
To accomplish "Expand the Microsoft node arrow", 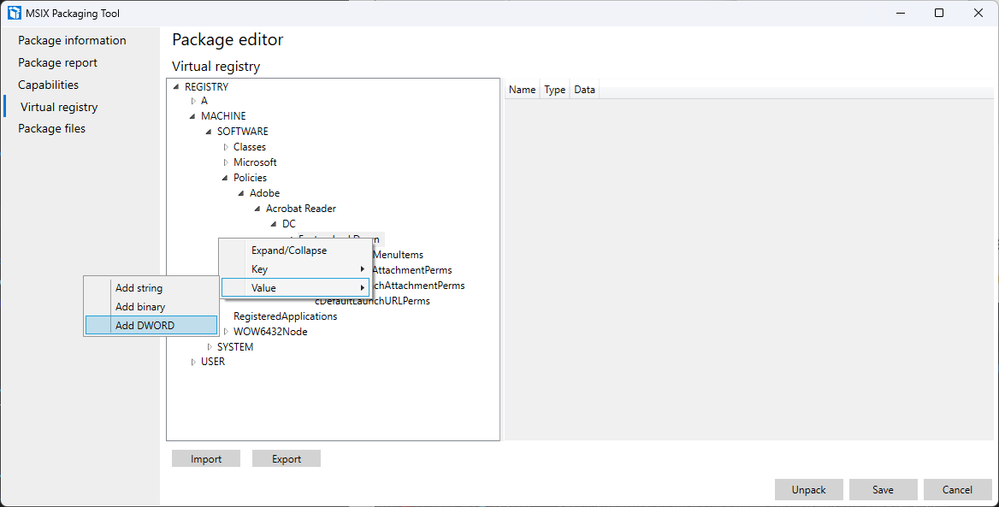I will click(226, 162).
